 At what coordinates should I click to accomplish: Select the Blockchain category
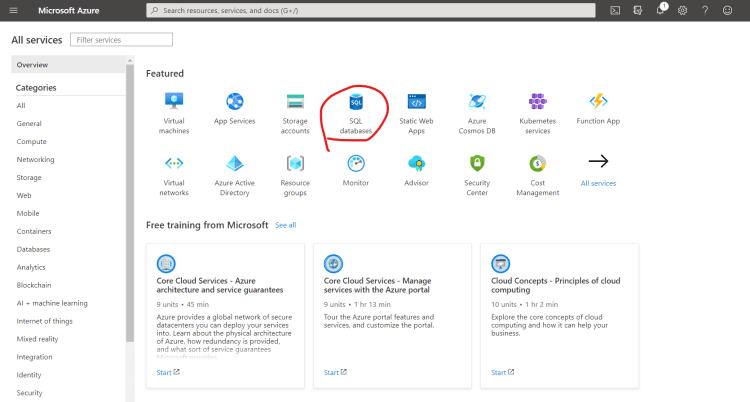pyautogui.click(x=34, y=285)
